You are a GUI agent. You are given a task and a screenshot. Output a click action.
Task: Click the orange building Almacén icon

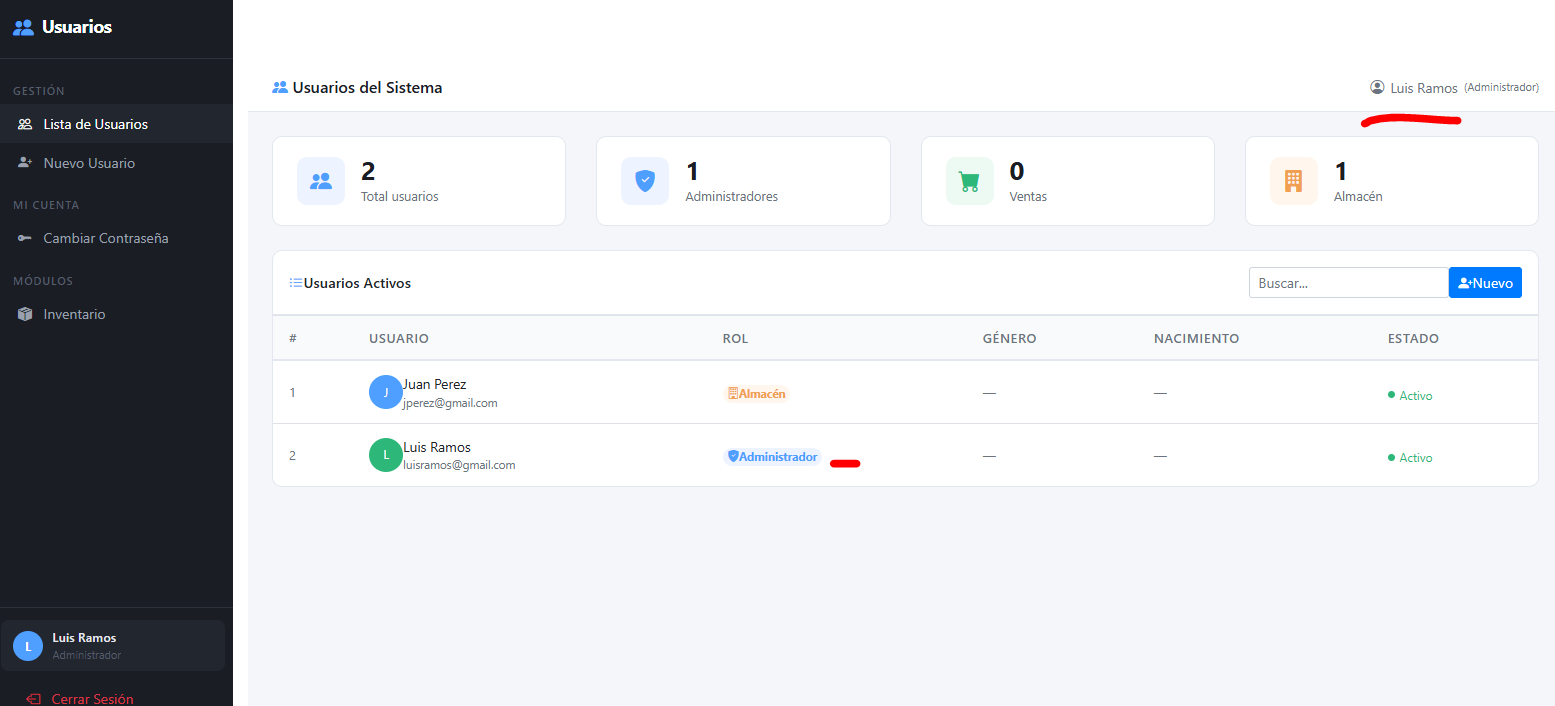point(1293,181)
